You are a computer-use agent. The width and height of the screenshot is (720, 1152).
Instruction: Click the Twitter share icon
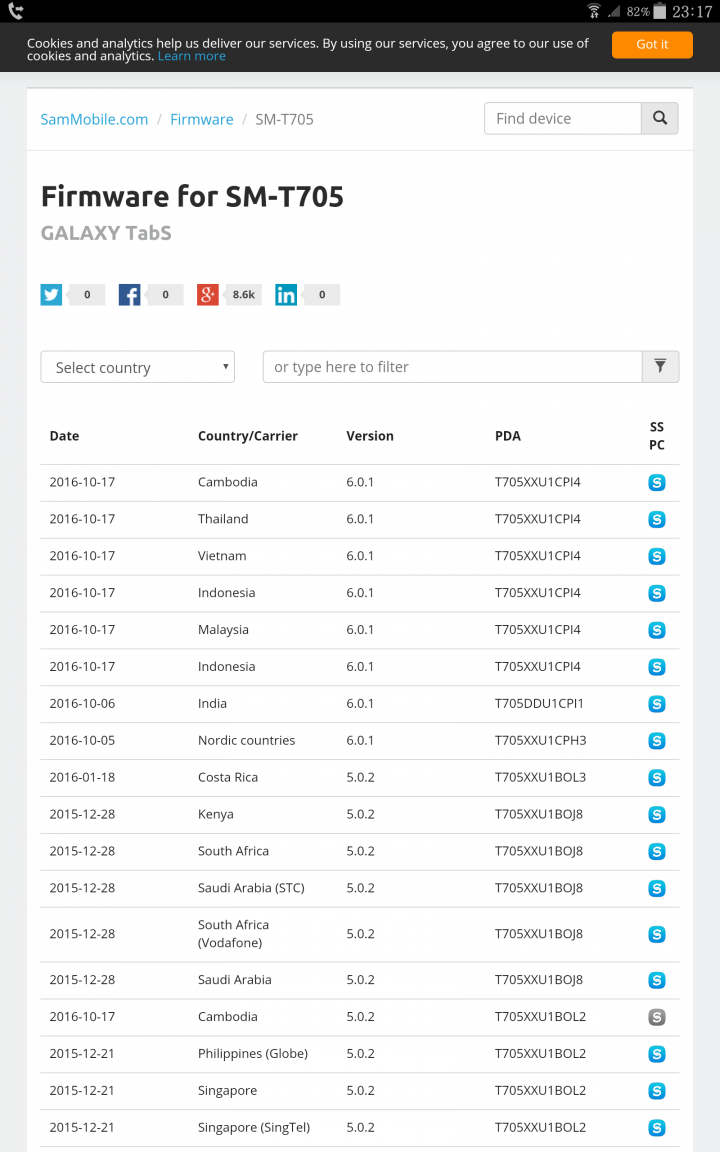(x=51, y=295)
